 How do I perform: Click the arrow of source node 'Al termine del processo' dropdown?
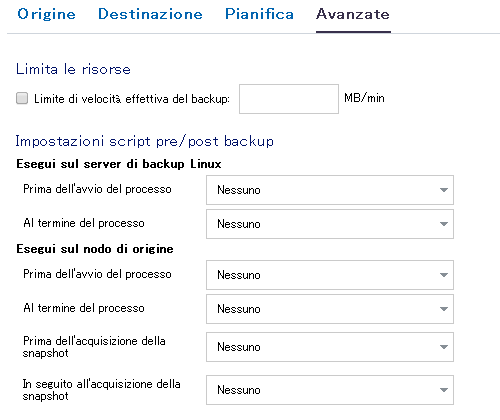tap(443, 309)
